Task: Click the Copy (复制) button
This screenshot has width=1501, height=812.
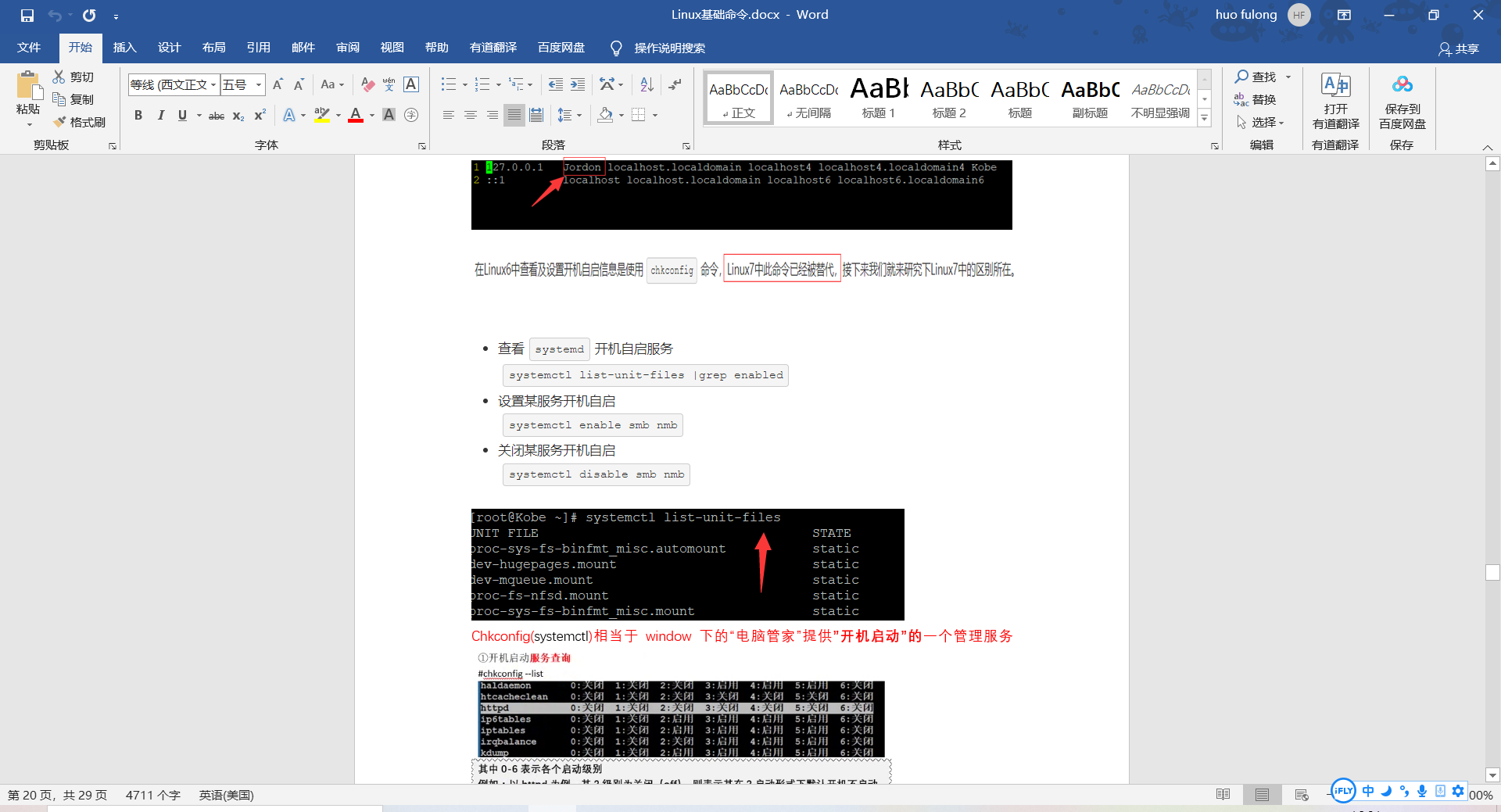Action: pyautogui.click(x=73, y=99)
